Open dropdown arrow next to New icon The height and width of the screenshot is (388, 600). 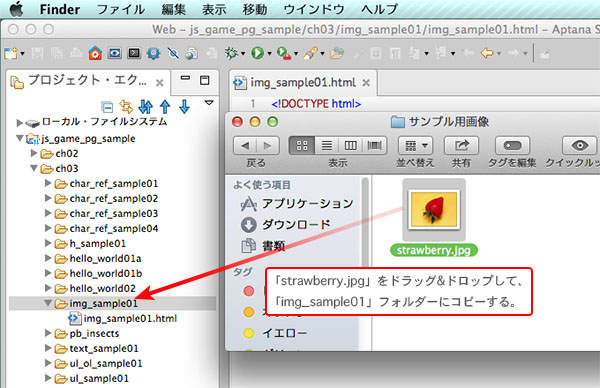(x=22, y=54)
